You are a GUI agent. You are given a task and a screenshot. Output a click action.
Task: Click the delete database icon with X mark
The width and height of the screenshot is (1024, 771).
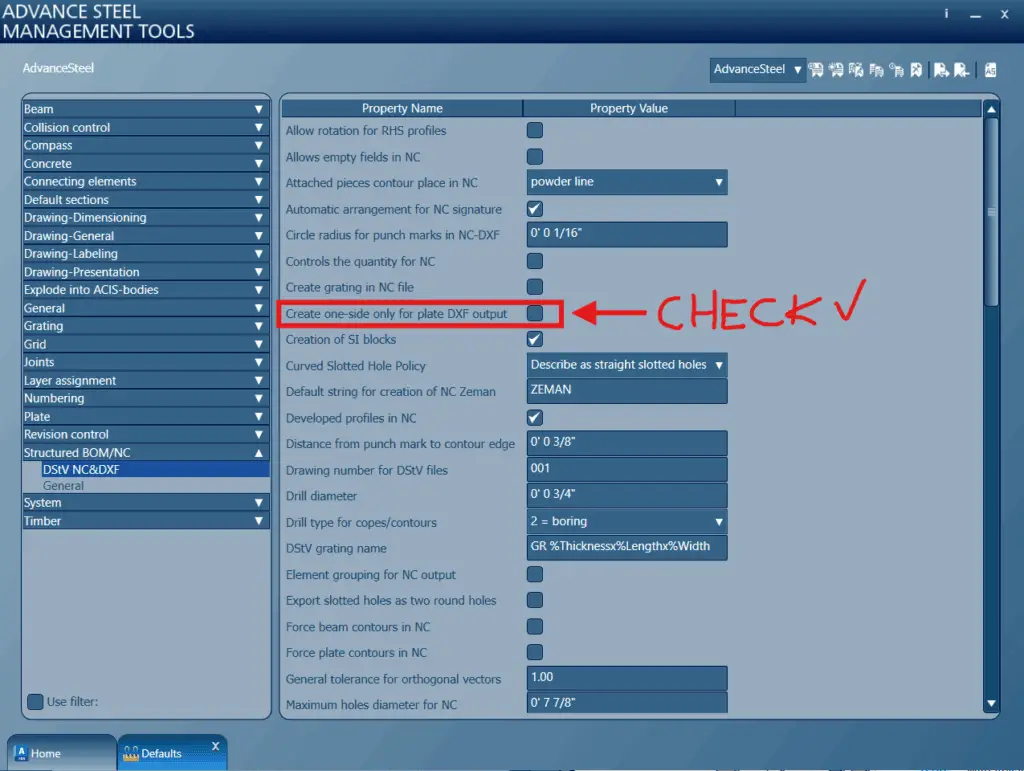tap(916, 70)
